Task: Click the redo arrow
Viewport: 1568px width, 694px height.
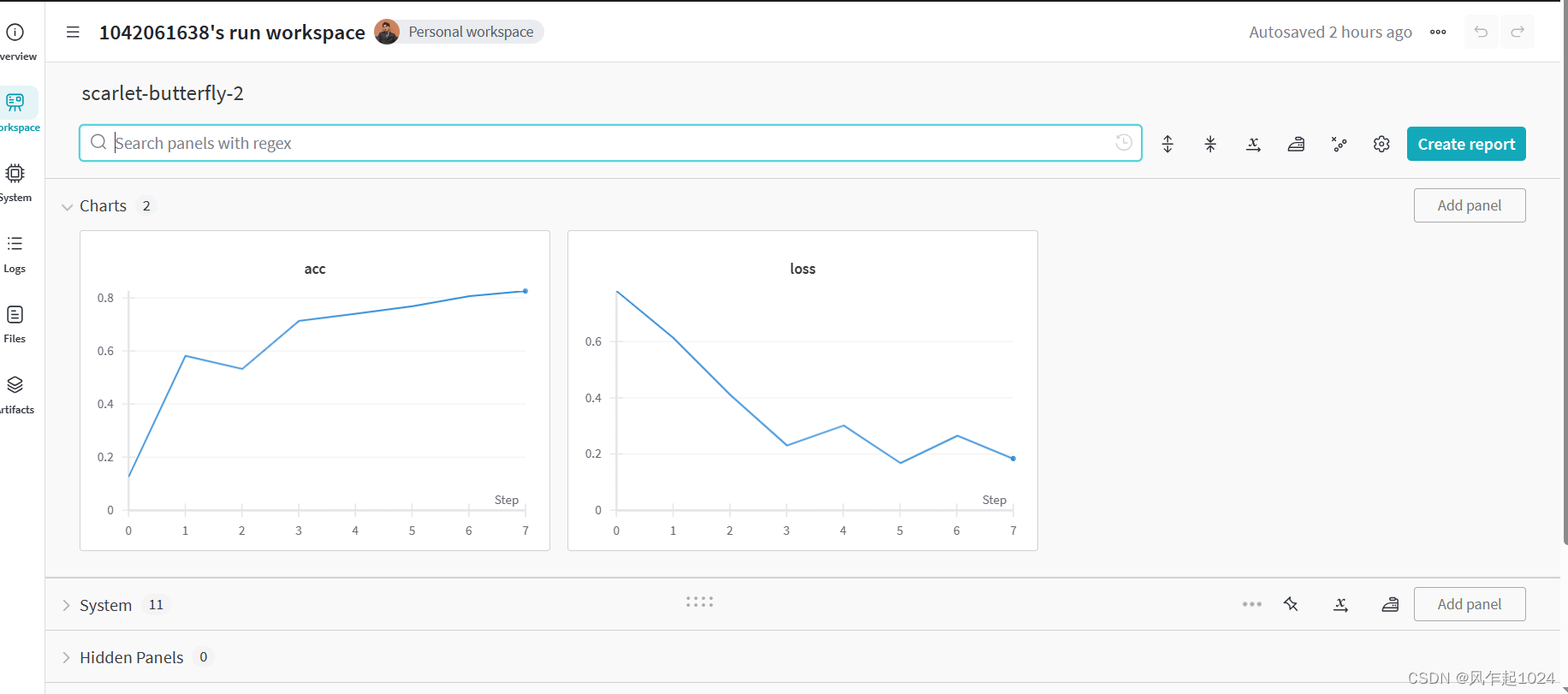Action: click(x=1518, y=33)
